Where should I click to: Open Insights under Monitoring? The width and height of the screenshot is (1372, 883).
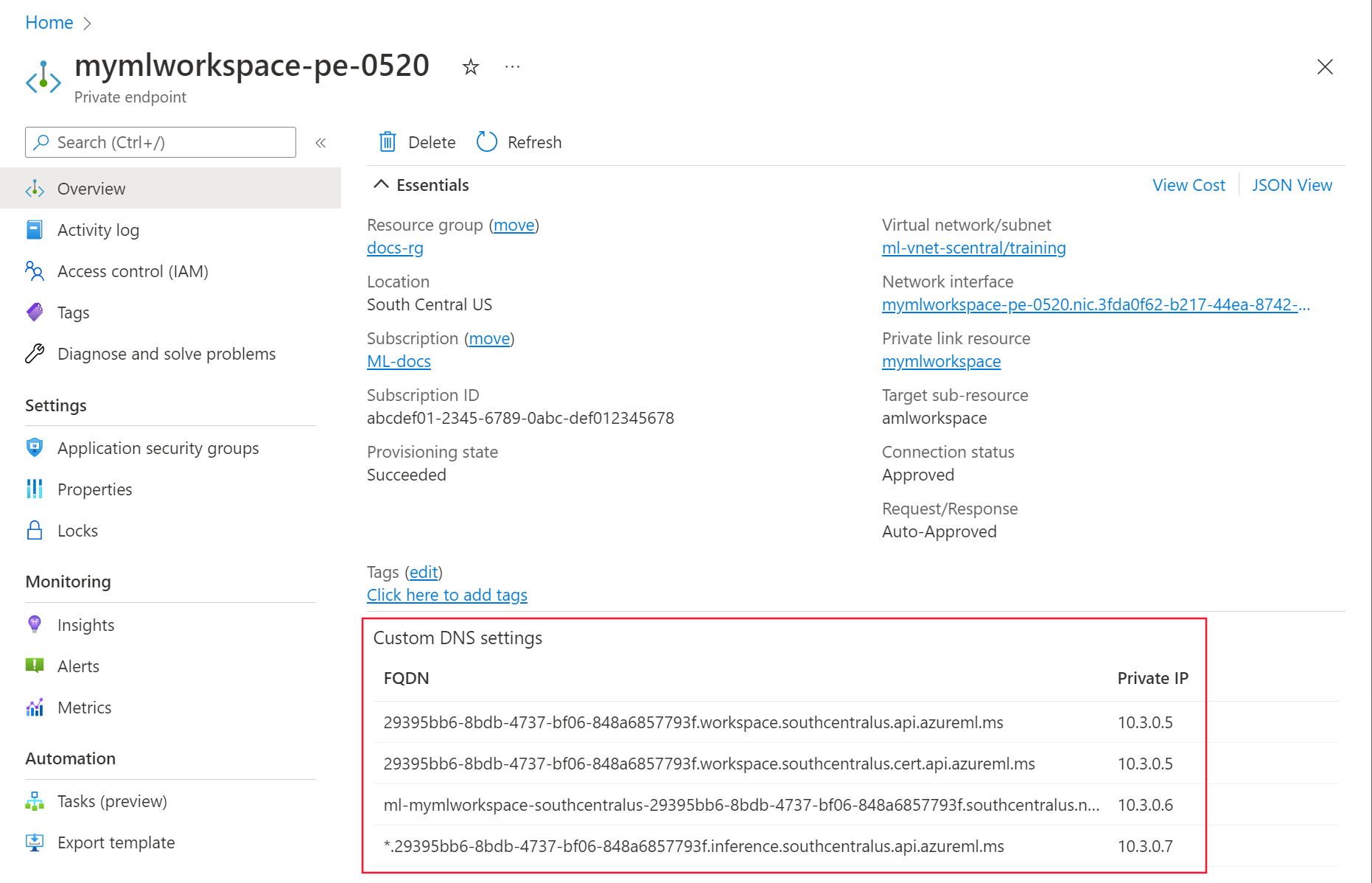pyautogui.click(x=85, y=625)
